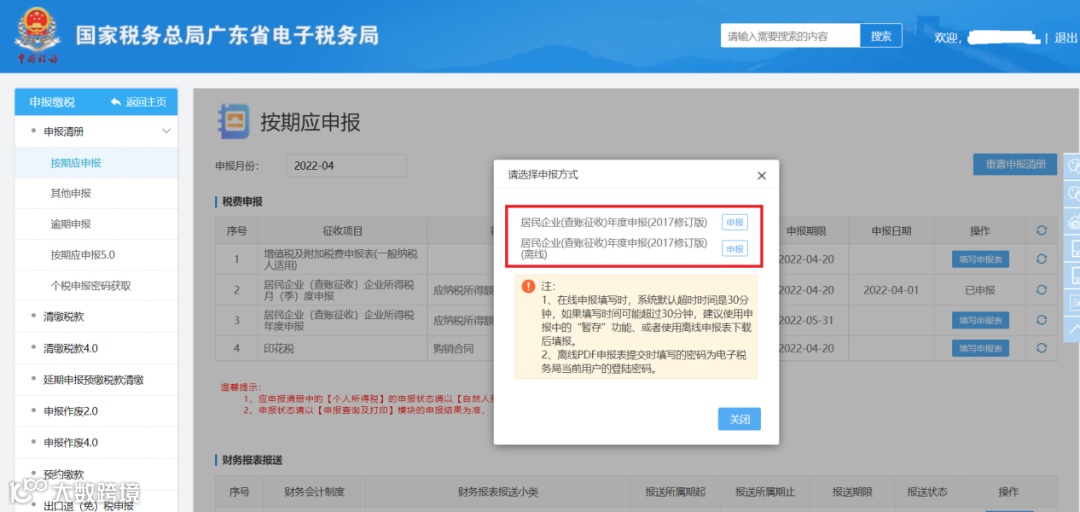The image size is (1080, 512).
Task: Click the 2022-04-01 申报日期 cell
Action: 891,290
